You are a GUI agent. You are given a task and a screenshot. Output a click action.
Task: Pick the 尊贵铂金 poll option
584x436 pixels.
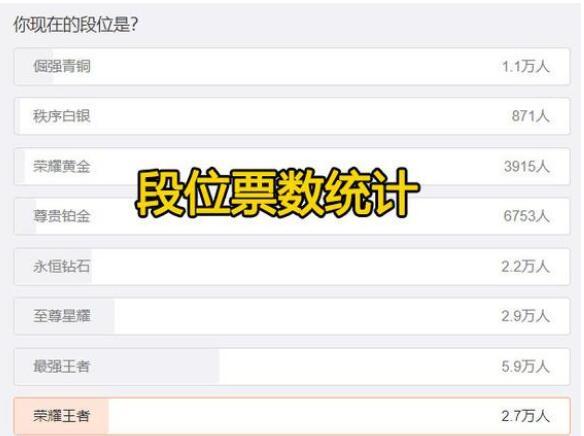click(292, 216)
